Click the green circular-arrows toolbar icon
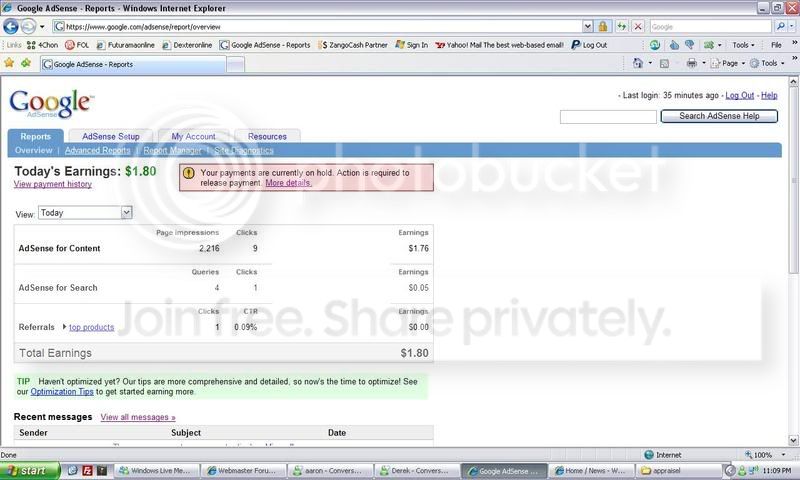 [x=655, y=45]
